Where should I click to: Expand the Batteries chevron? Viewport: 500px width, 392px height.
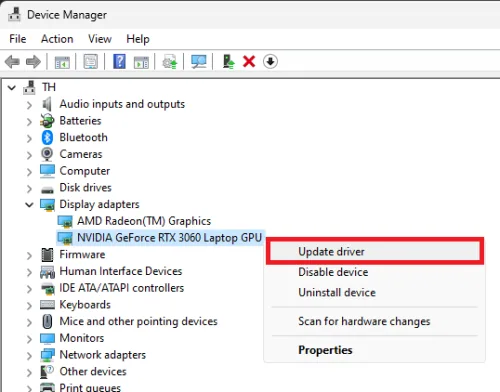[x=29, y=122]
